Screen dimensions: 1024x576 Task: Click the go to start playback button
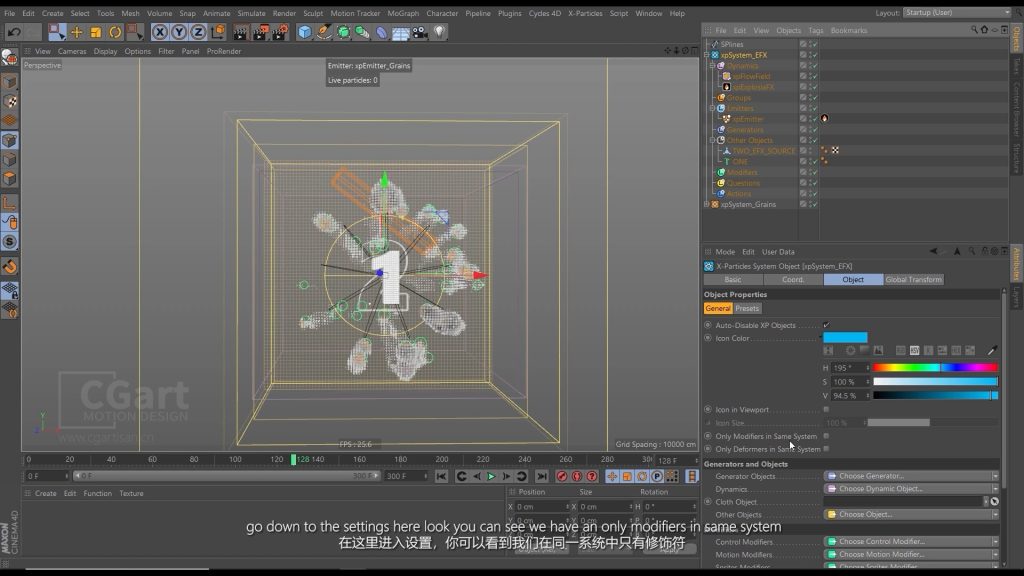pyautogui.click(x=441, y=476)
